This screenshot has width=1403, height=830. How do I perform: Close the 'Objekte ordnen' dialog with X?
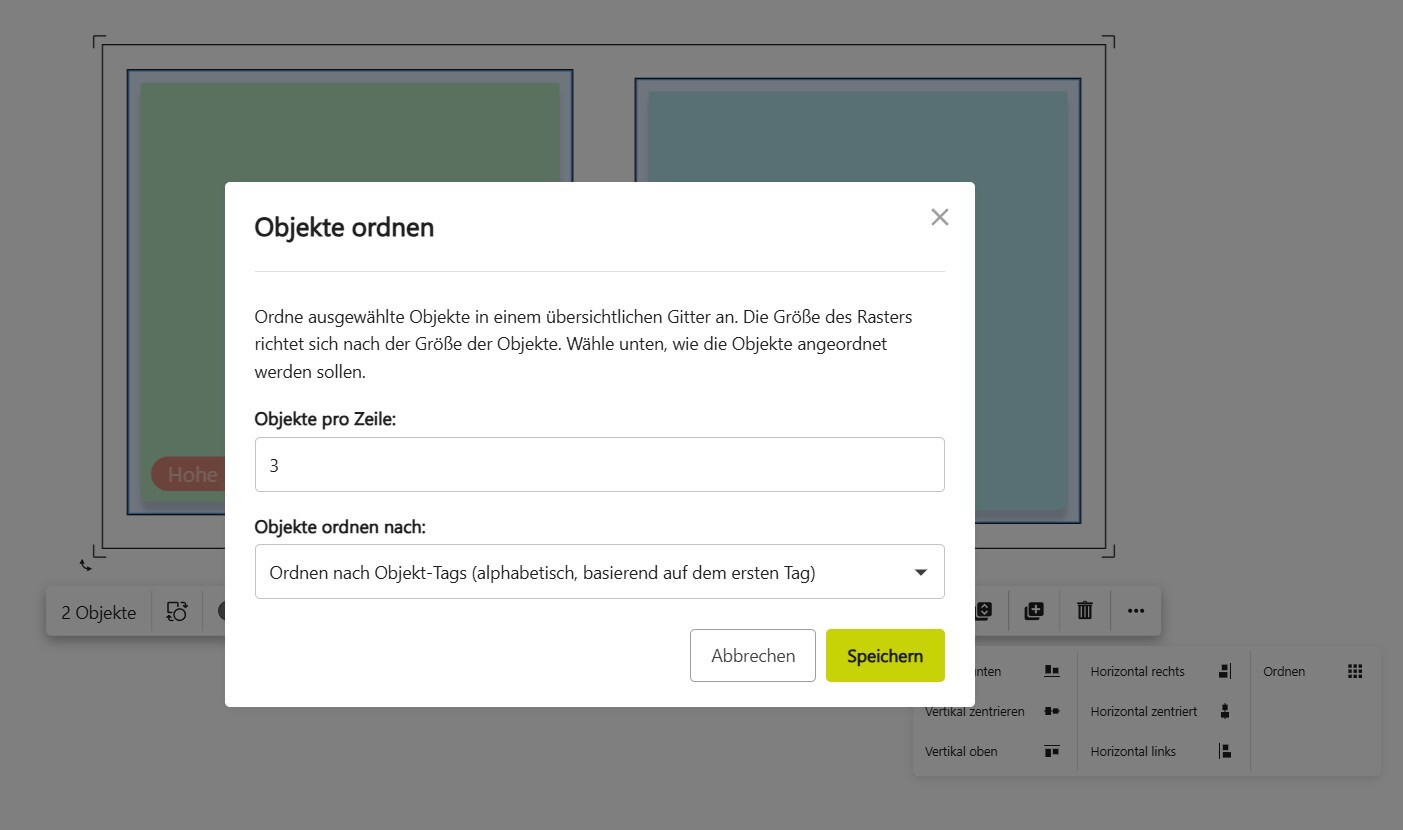[939, 216]
